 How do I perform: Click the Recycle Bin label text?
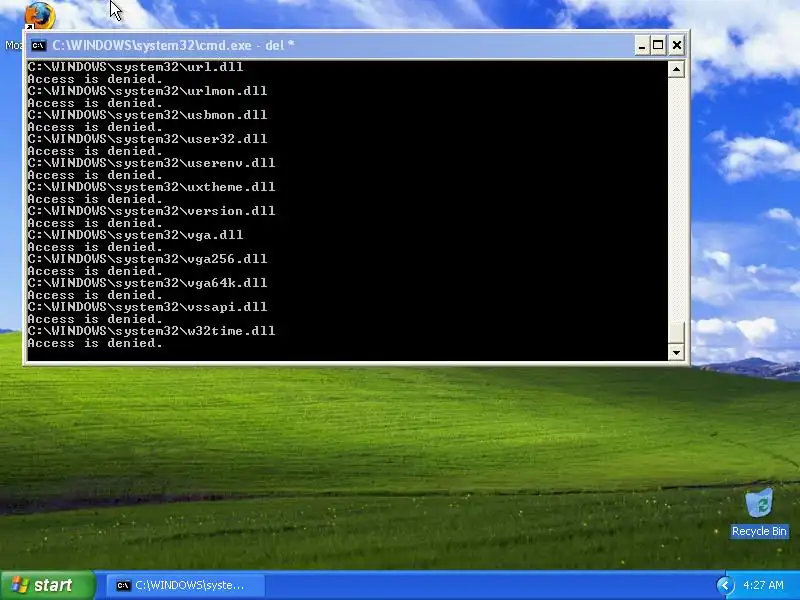[x=759, y=531]
